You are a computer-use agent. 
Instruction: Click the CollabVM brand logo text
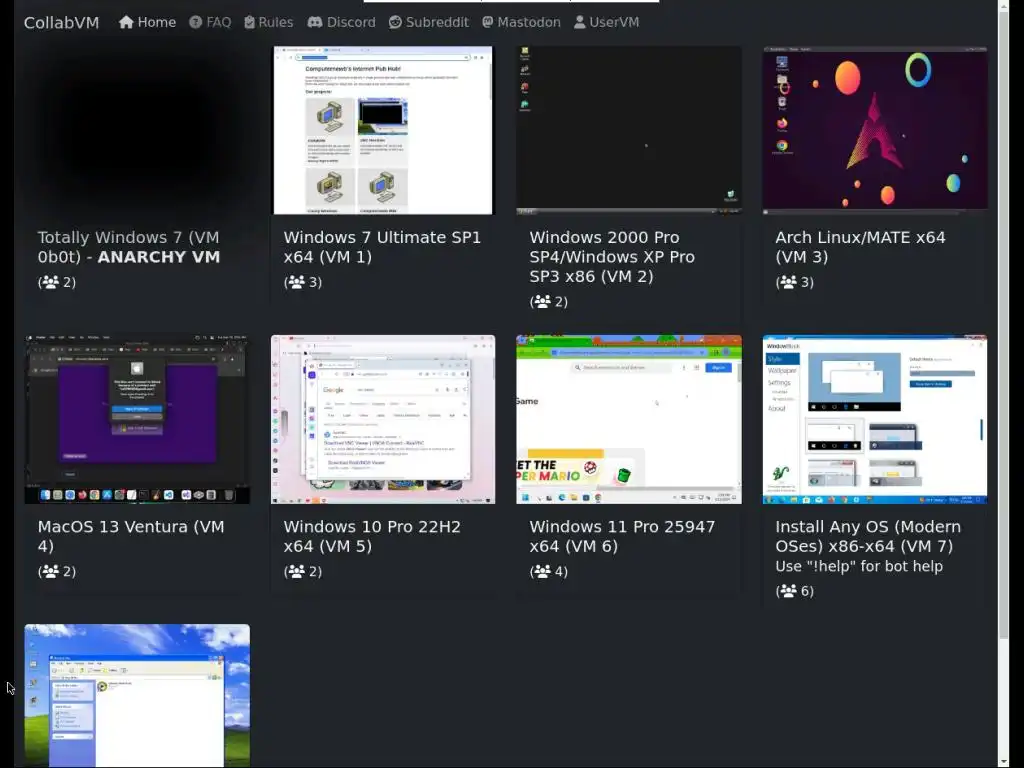click(x=61, y=23)
